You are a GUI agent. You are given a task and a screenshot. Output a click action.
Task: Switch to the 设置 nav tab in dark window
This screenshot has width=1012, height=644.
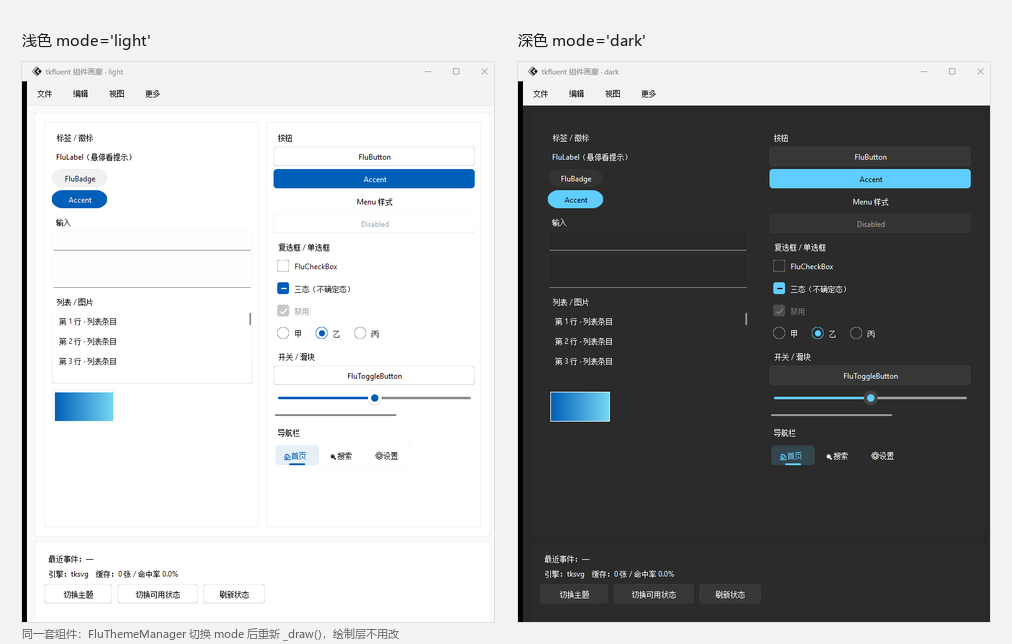882,456
